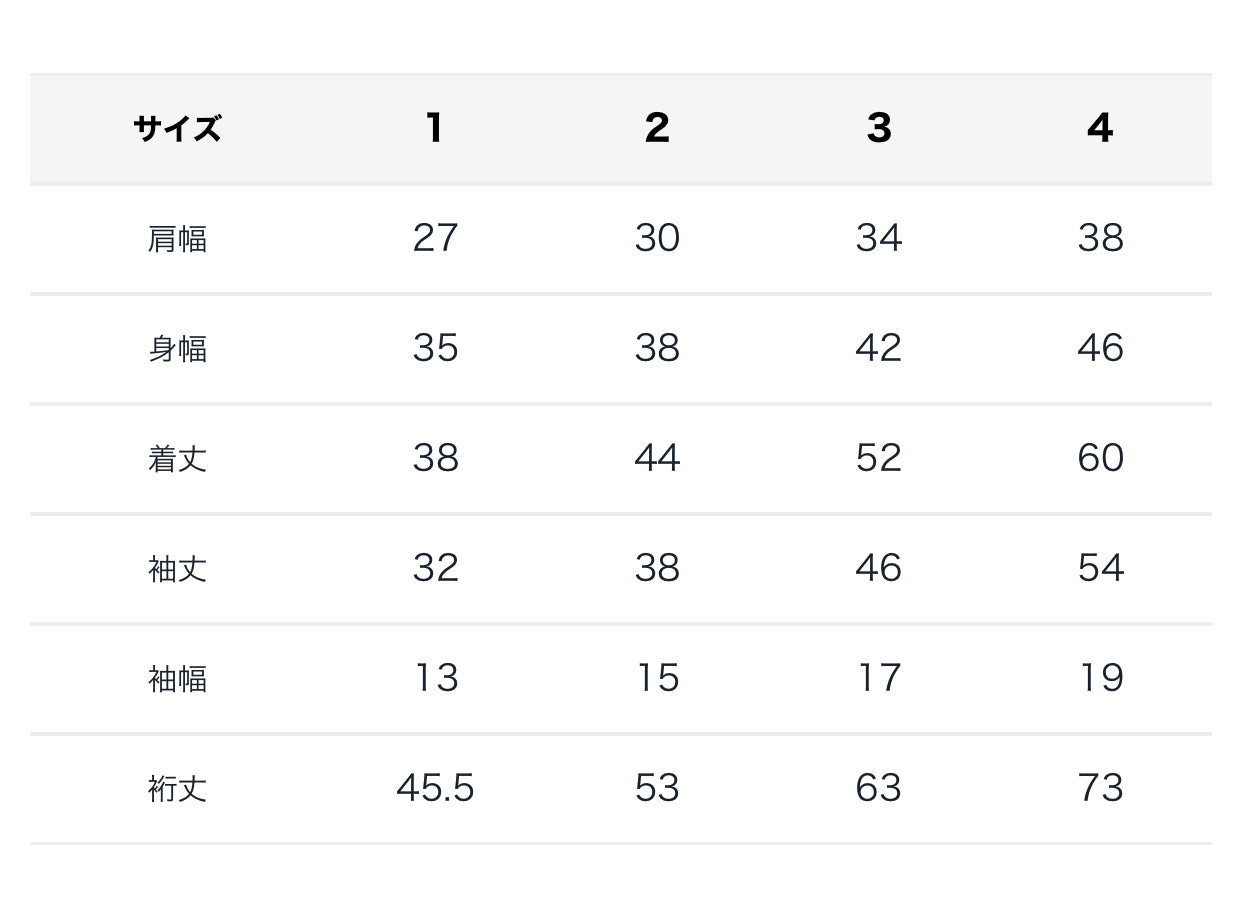Image resolution: width=1242 pixels, height=916 pixels.
Task: Click the size 3 column header
Action: point(879,128)
